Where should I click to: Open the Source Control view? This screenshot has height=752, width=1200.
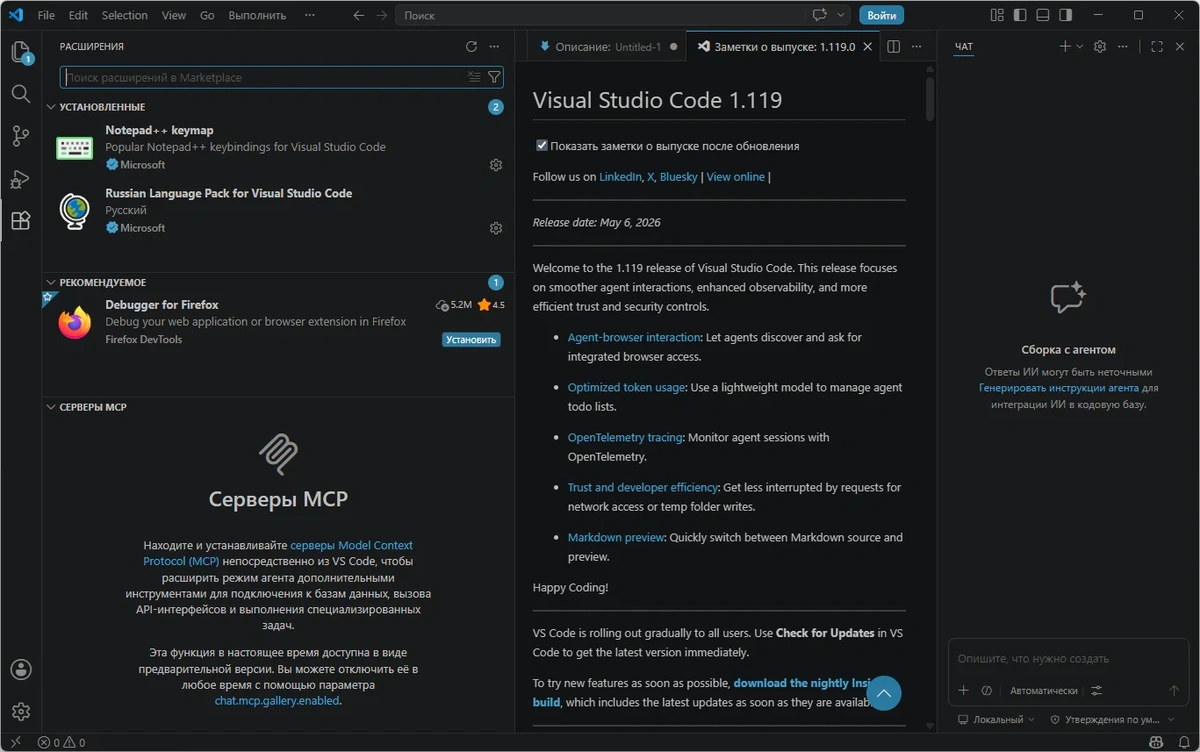[20, 136]
